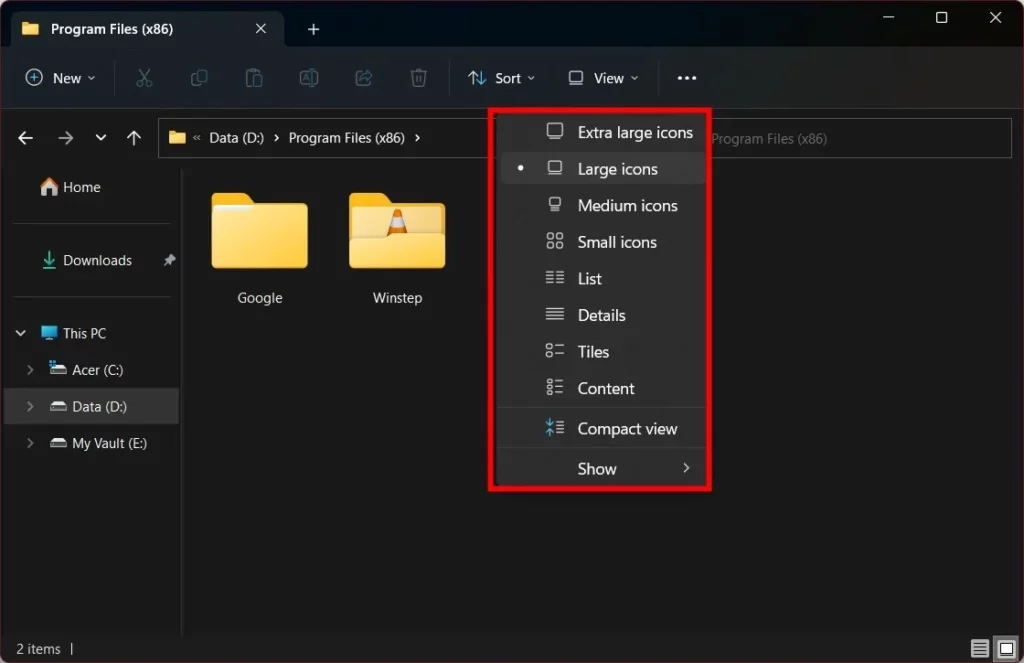Click the Cut scissors icon

click(144, 78)
